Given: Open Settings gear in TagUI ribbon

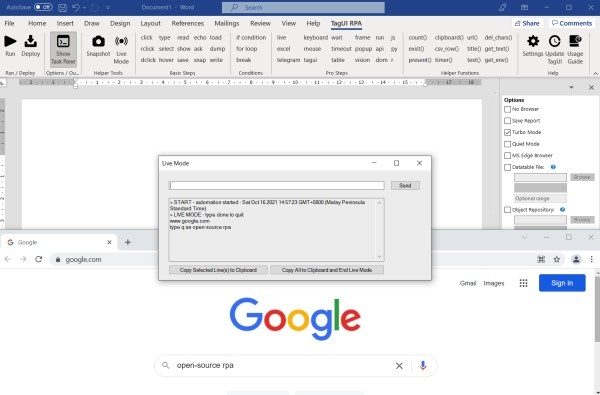Looking at the screenshot, I should pyautogui.click(x=533, y=41).
